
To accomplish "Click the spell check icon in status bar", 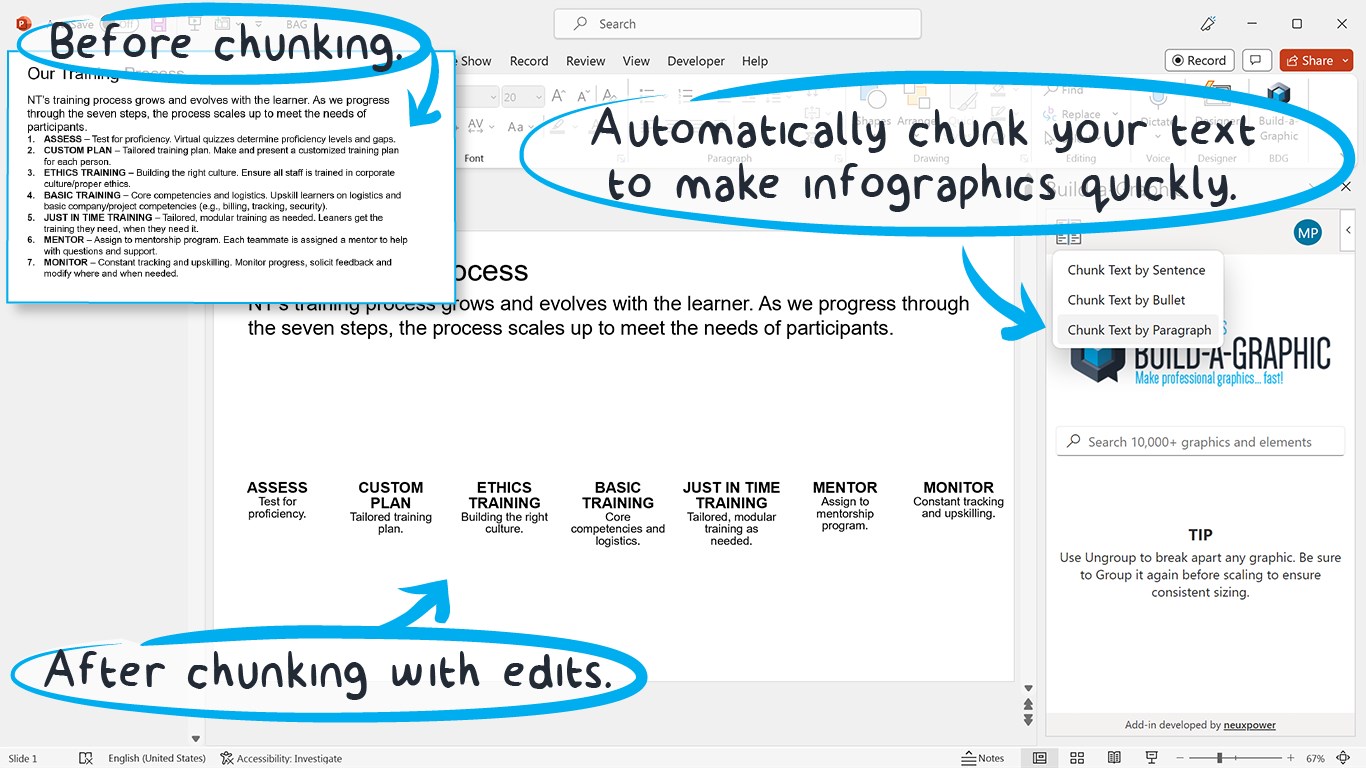I will click(x=86, y=758).
